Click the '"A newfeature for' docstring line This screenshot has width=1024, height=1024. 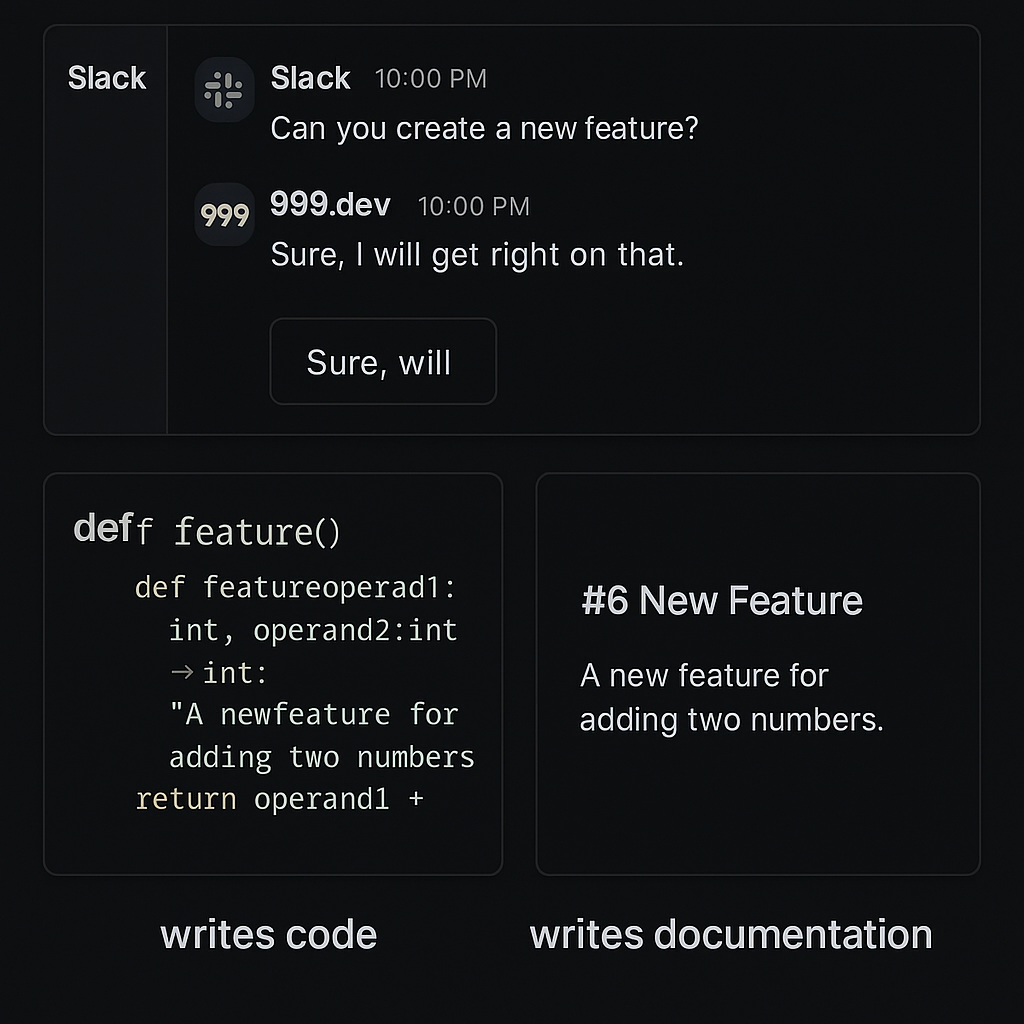pos(313,714)
